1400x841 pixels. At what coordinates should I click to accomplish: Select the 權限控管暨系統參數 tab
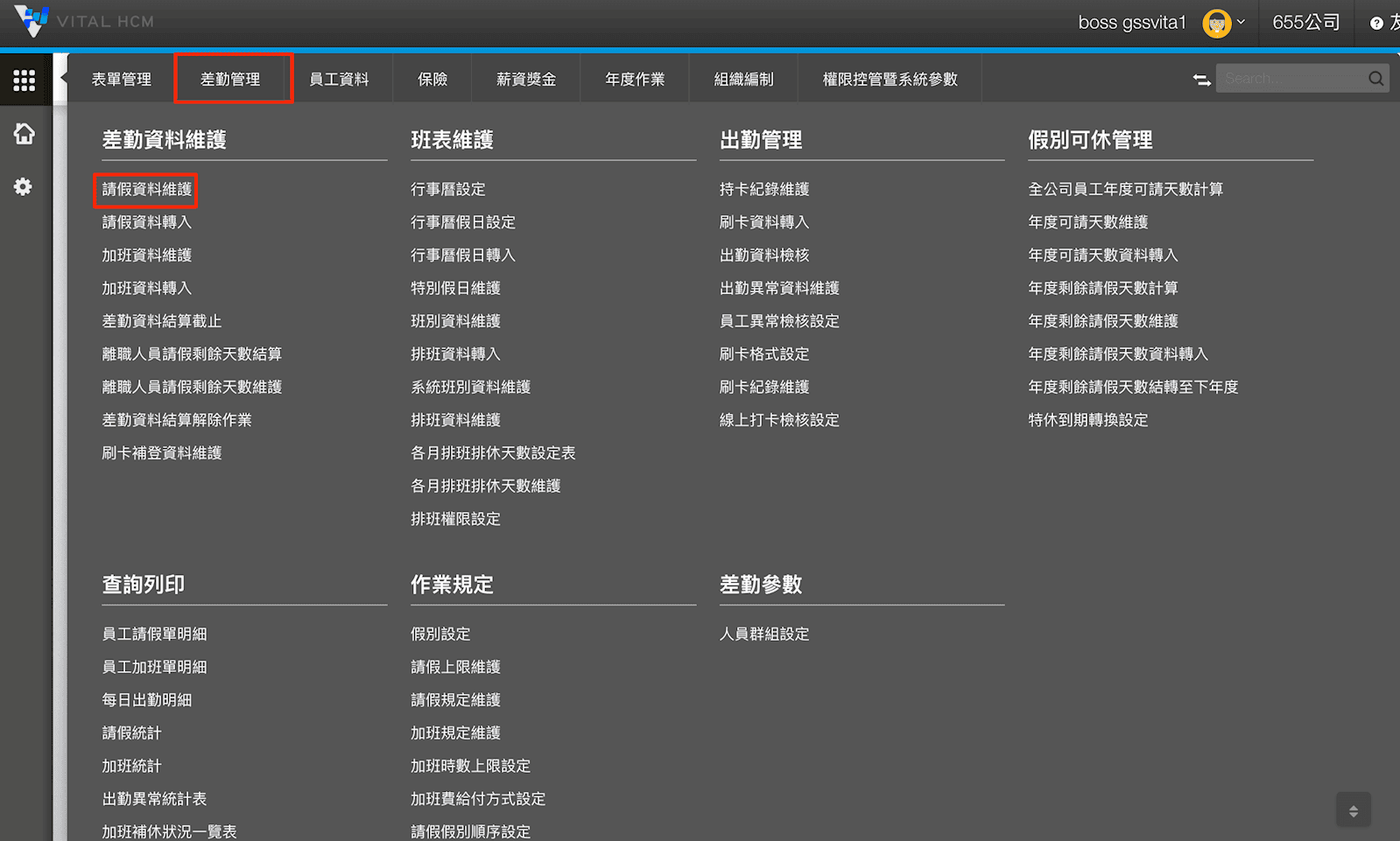[890, 79]
